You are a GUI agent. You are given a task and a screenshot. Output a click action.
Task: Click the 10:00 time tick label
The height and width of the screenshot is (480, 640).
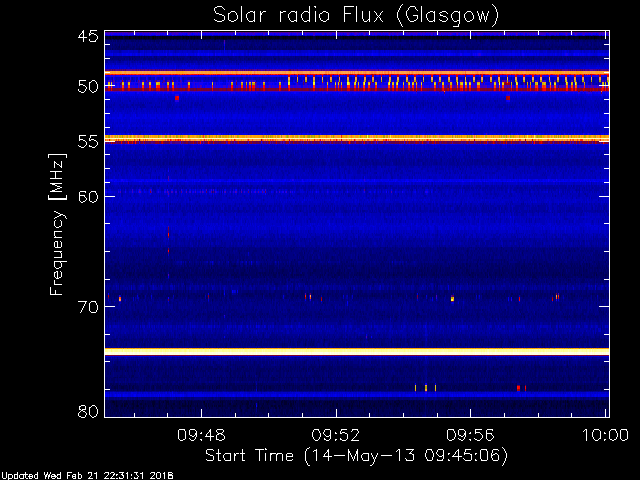605,435
